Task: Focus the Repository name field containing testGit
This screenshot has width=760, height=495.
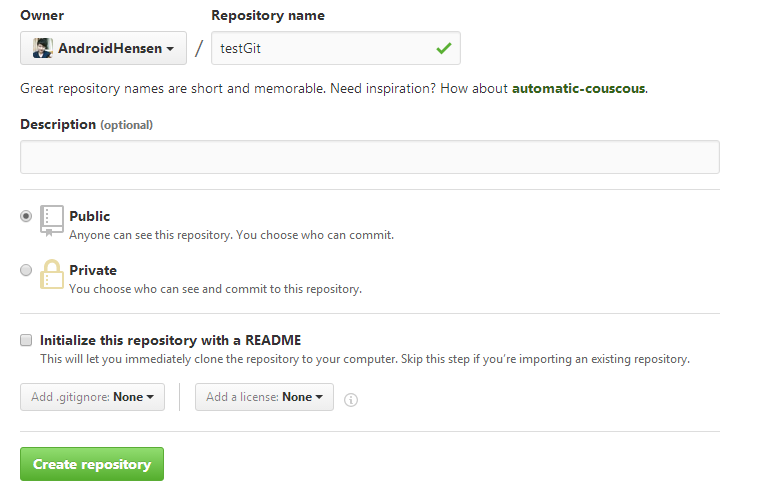Action: click(336, 48)
